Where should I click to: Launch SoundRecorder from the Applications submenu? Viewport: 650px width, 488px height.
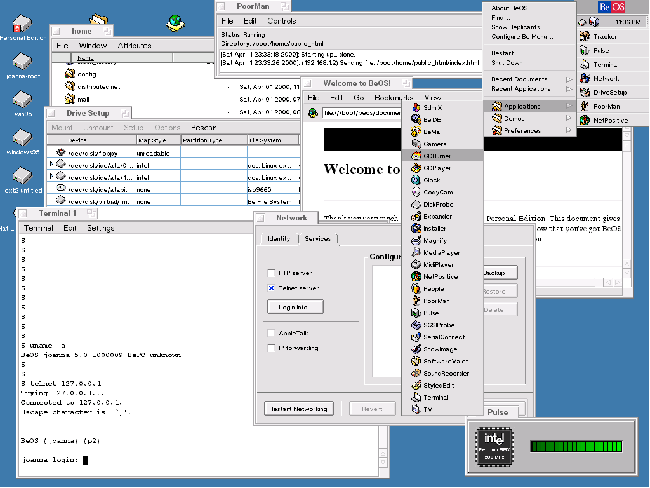pyautogui.click(x=442, y=373)
